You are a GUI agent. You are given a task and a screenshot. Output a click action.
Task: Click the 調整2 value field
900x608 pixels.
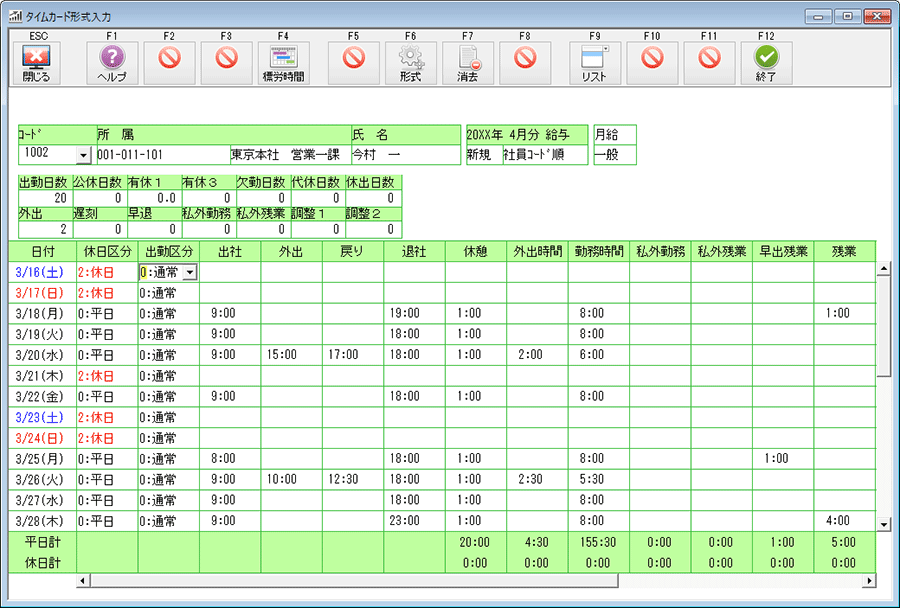tap(373, 230)
